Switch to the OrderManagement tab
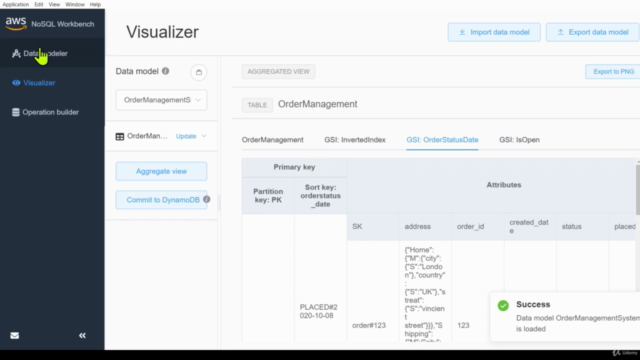The width and height of the screenshot is (640, 360). coord(273,140)
